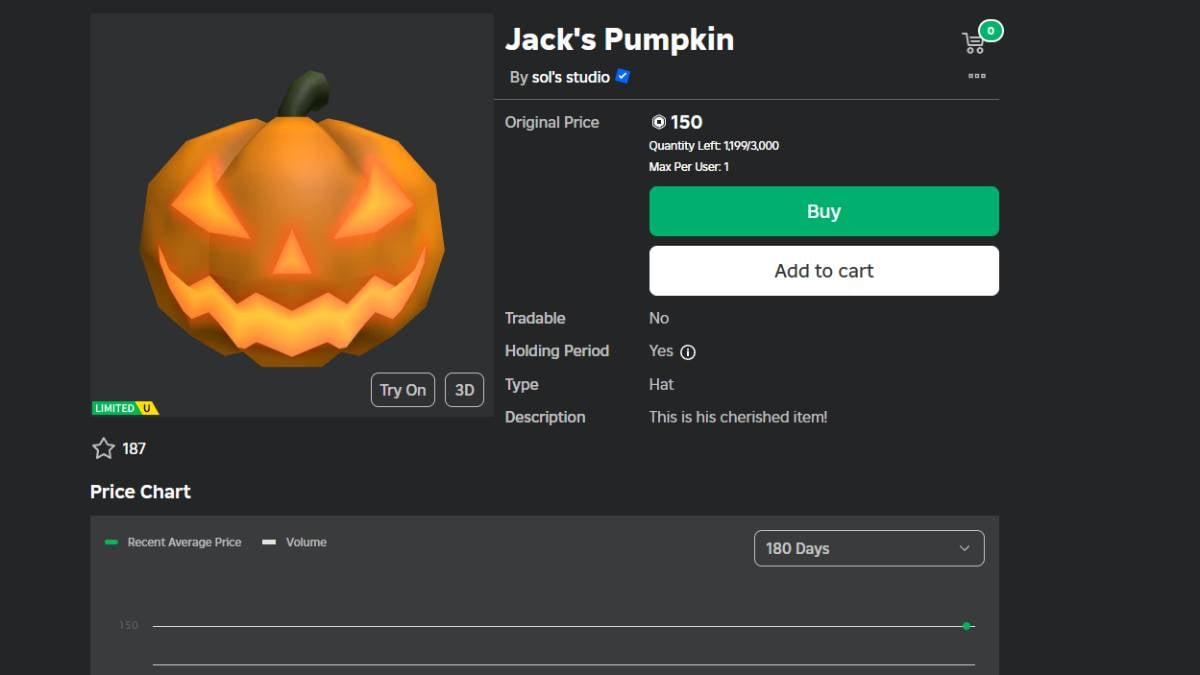Click the verified badge beside sol's studio
Viewport: 1200px width, 675px height.
tap(622, 76)
